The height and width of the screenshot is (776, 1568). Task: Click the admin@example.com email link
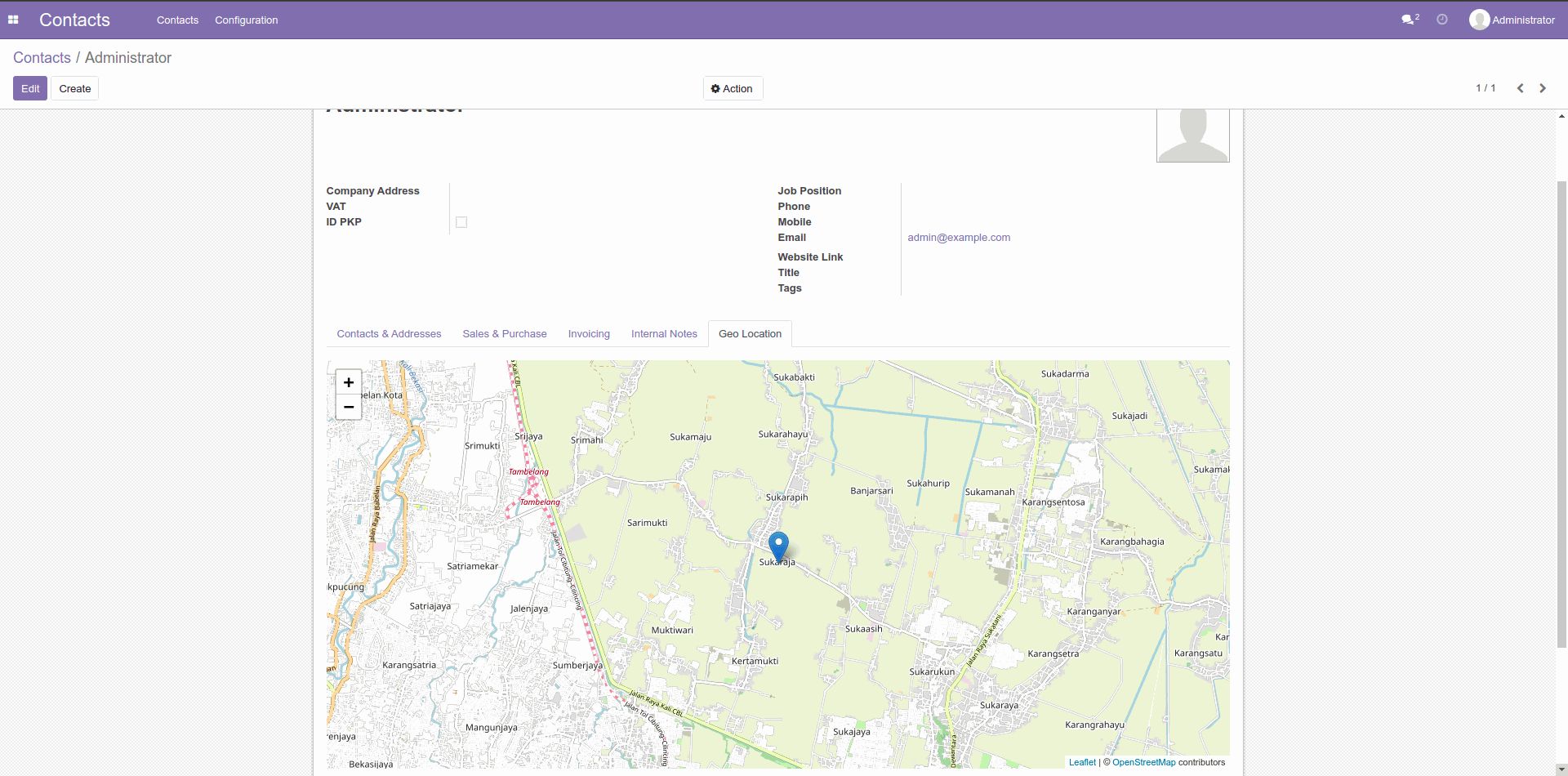coord(959,238)
